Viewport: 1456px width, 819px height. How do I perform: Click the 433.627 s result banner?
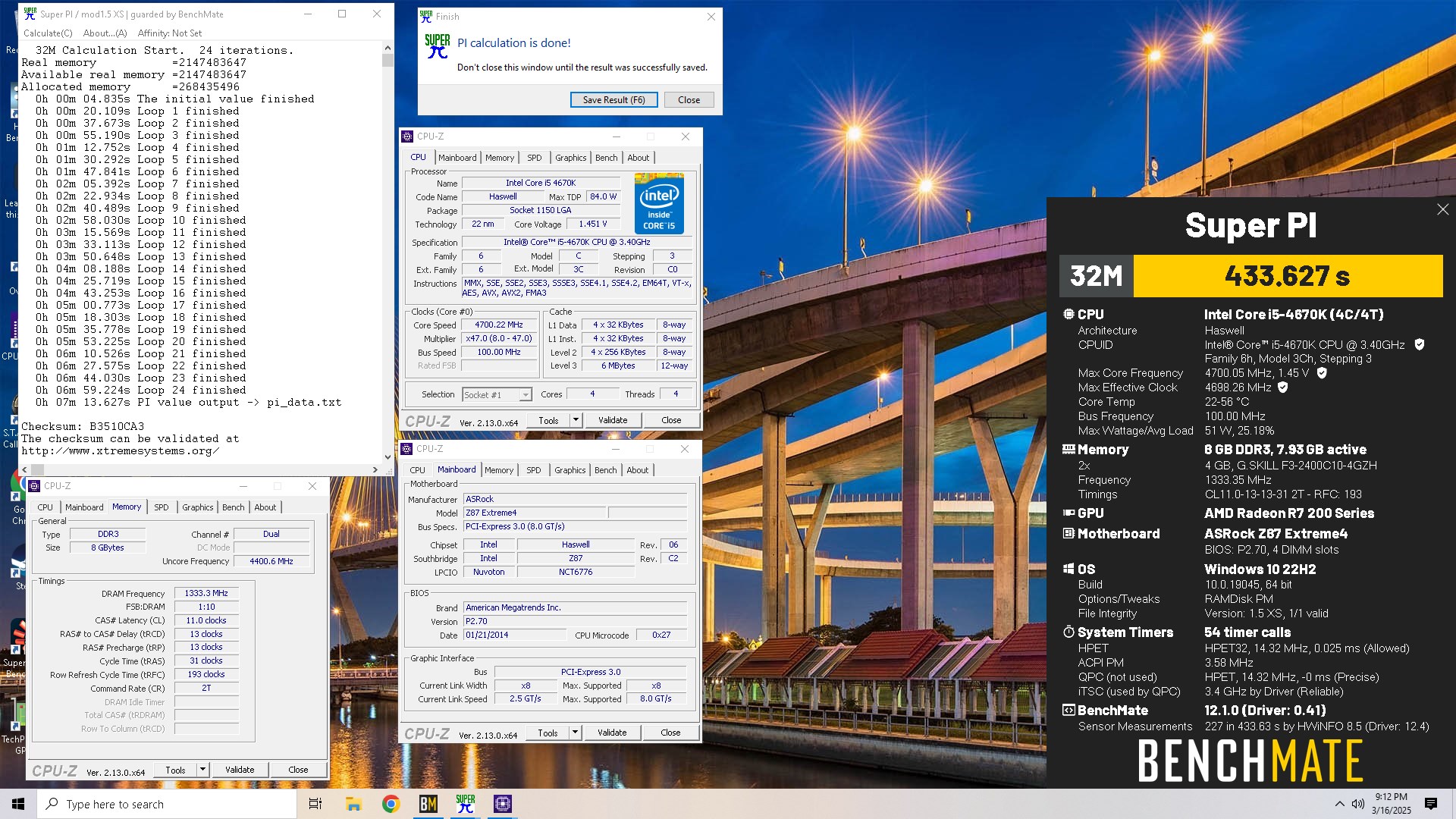[1288, 276]
